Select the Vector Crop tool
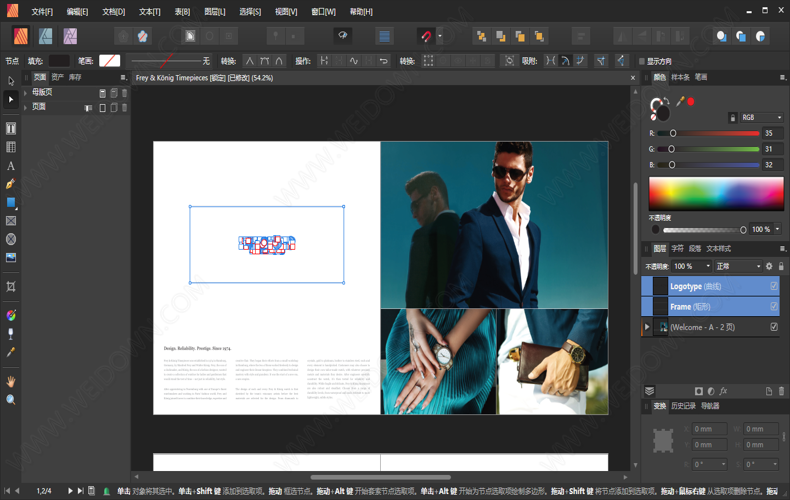This screenshot has height=500, width=790. point(11,287)
